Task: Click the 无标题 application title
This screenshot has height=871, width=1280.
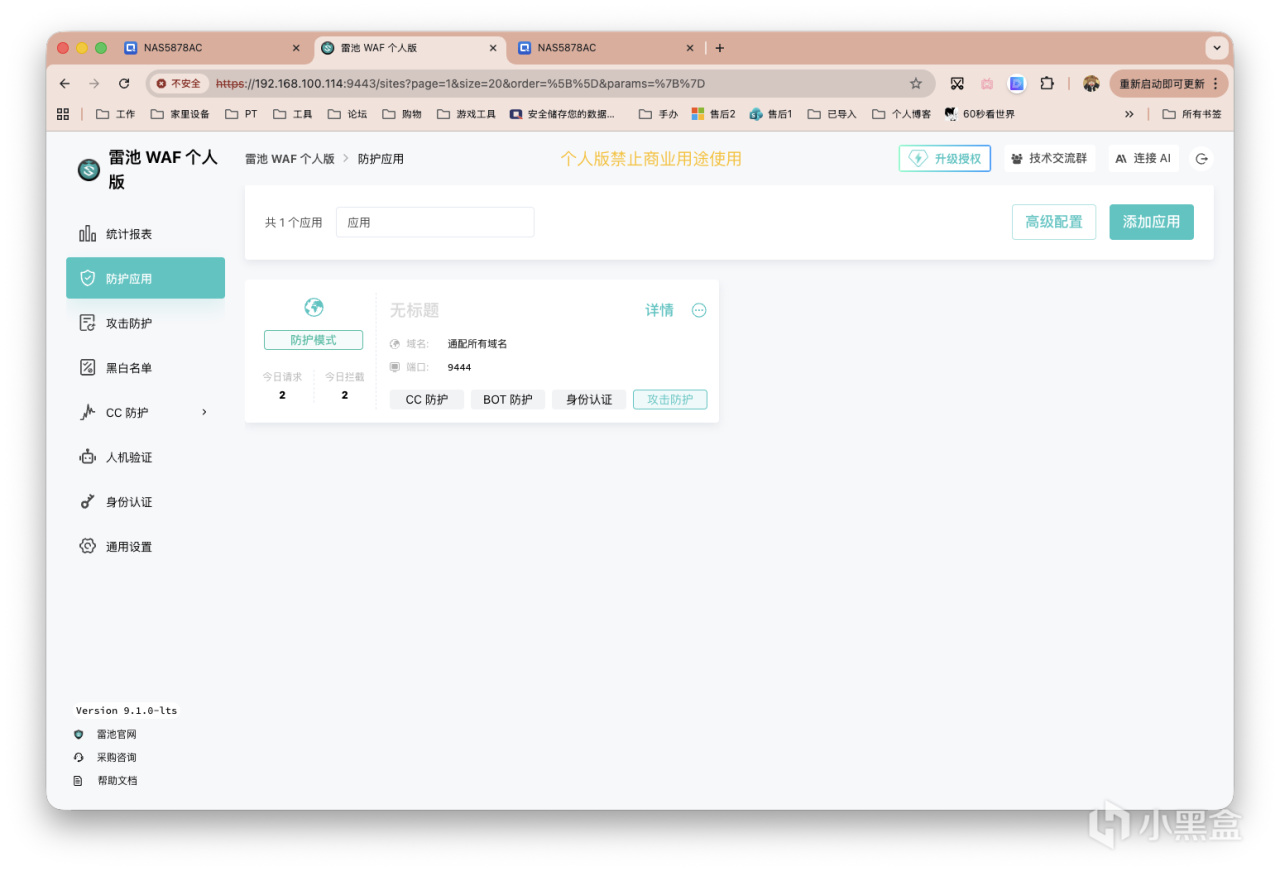Action: pyautogui.click(x=415, y=311)
